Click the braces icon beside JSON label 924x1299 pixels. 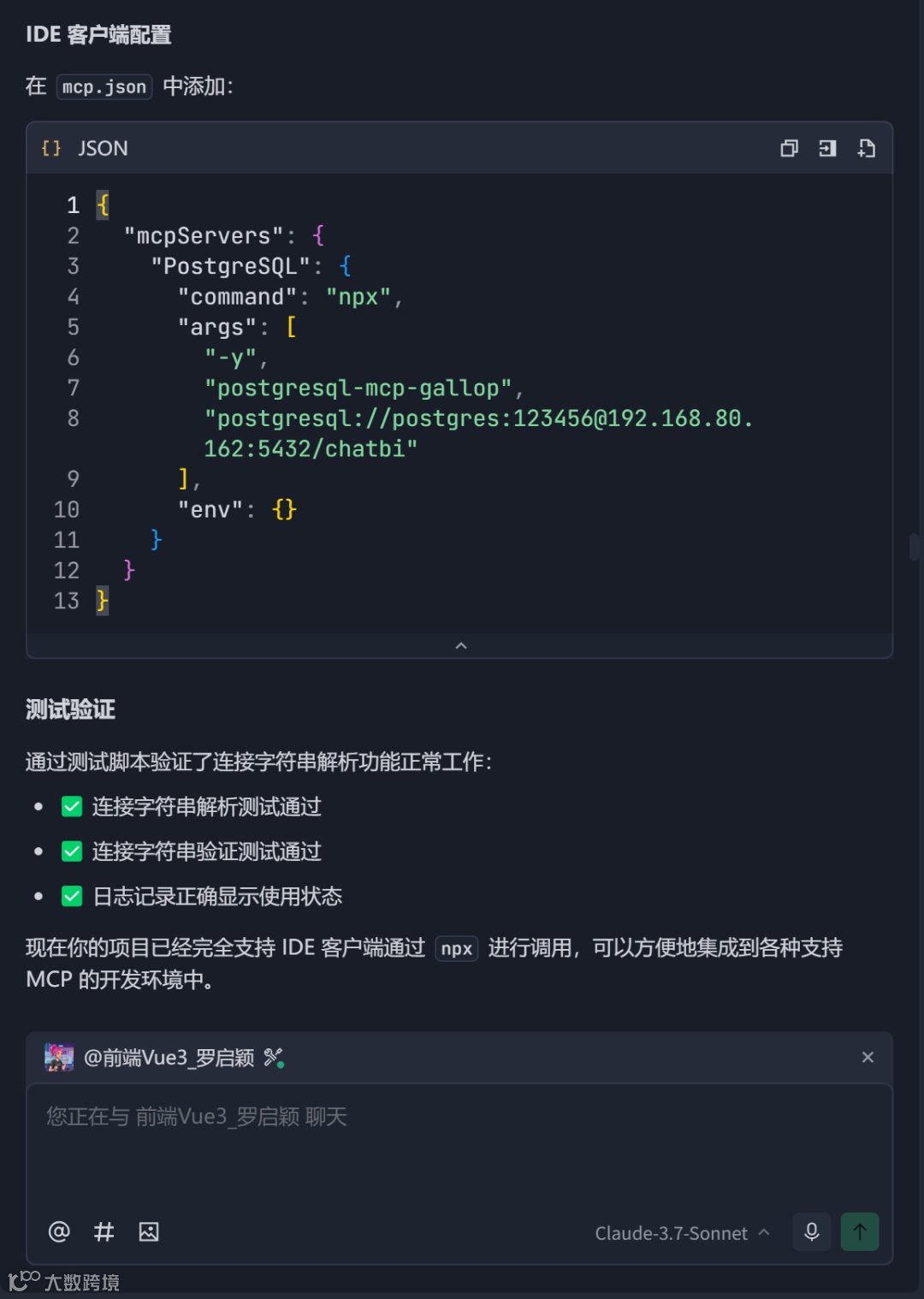[51, 148]
